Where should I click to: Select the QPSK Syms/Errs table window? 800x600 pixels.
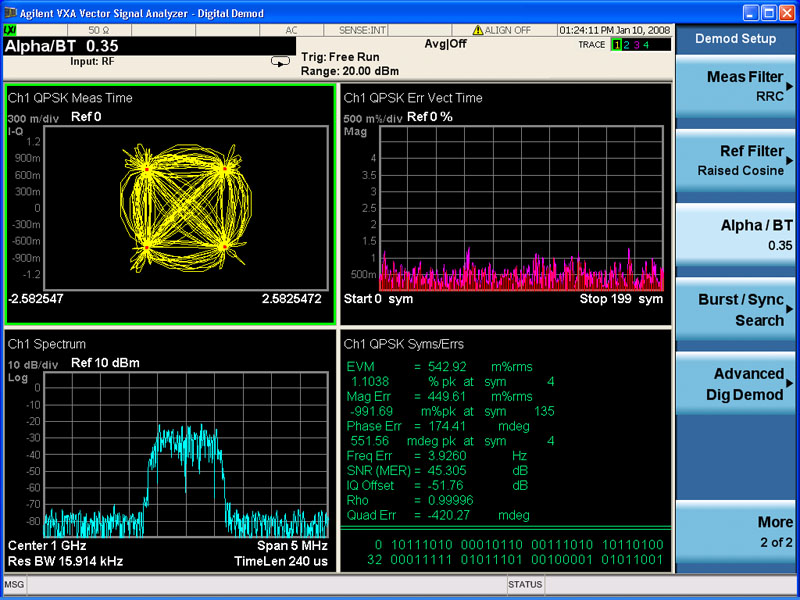(505, 450)
